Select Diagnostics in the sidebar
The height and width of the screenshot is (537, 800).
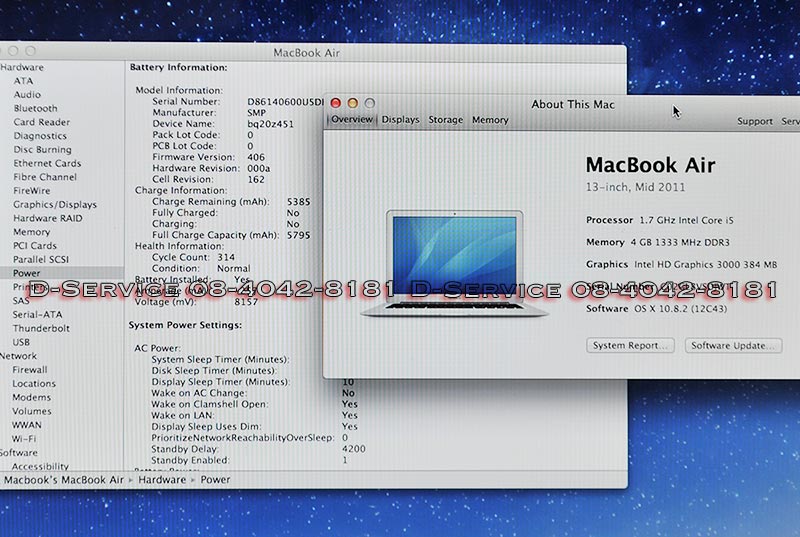[40, 136]
